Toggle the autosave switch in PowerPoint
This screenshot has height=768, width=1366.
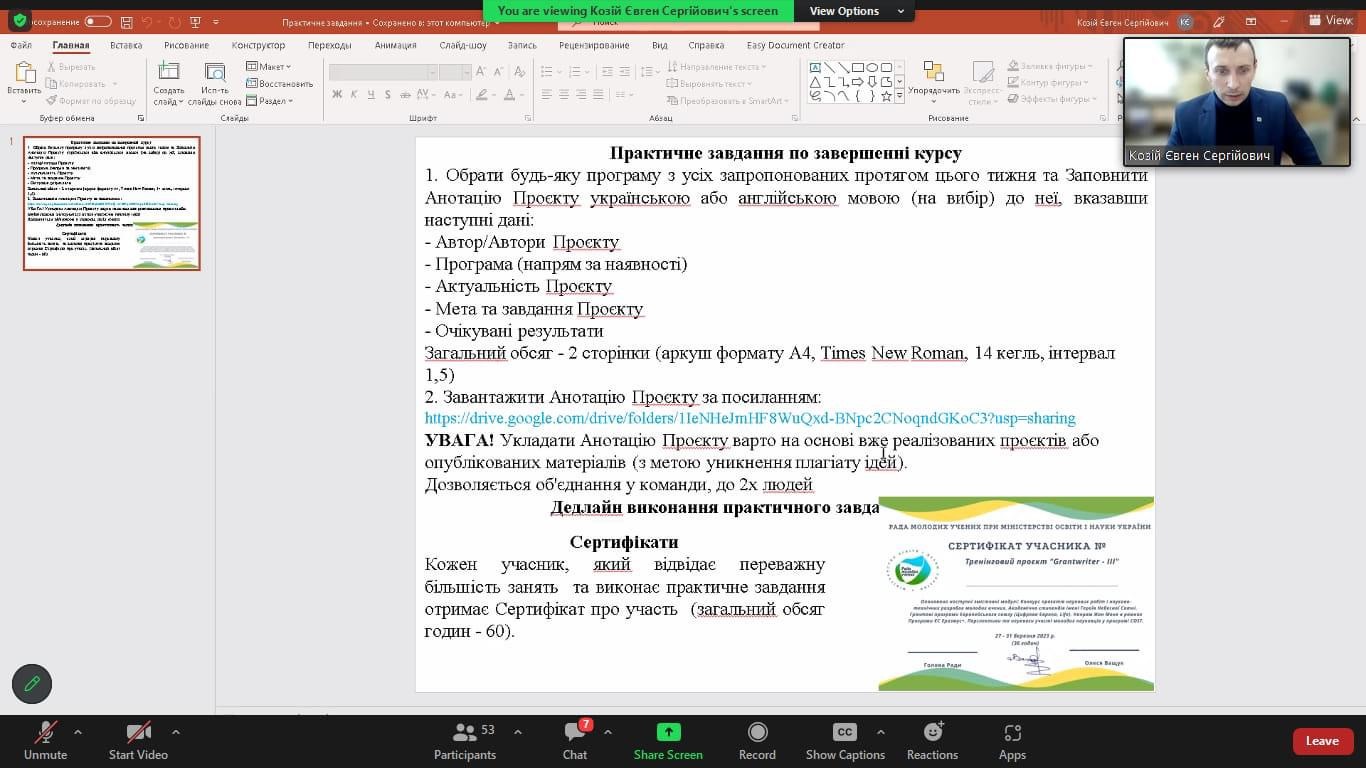pos(98,21)
